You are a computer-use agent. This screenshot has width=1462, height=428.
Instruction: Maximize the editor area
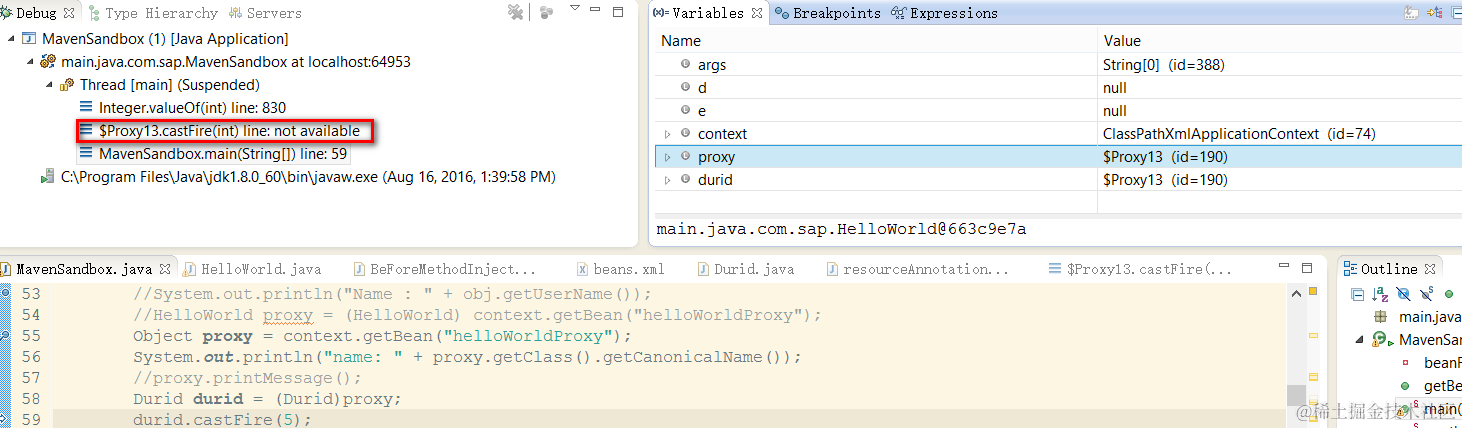click(1306, 268)
